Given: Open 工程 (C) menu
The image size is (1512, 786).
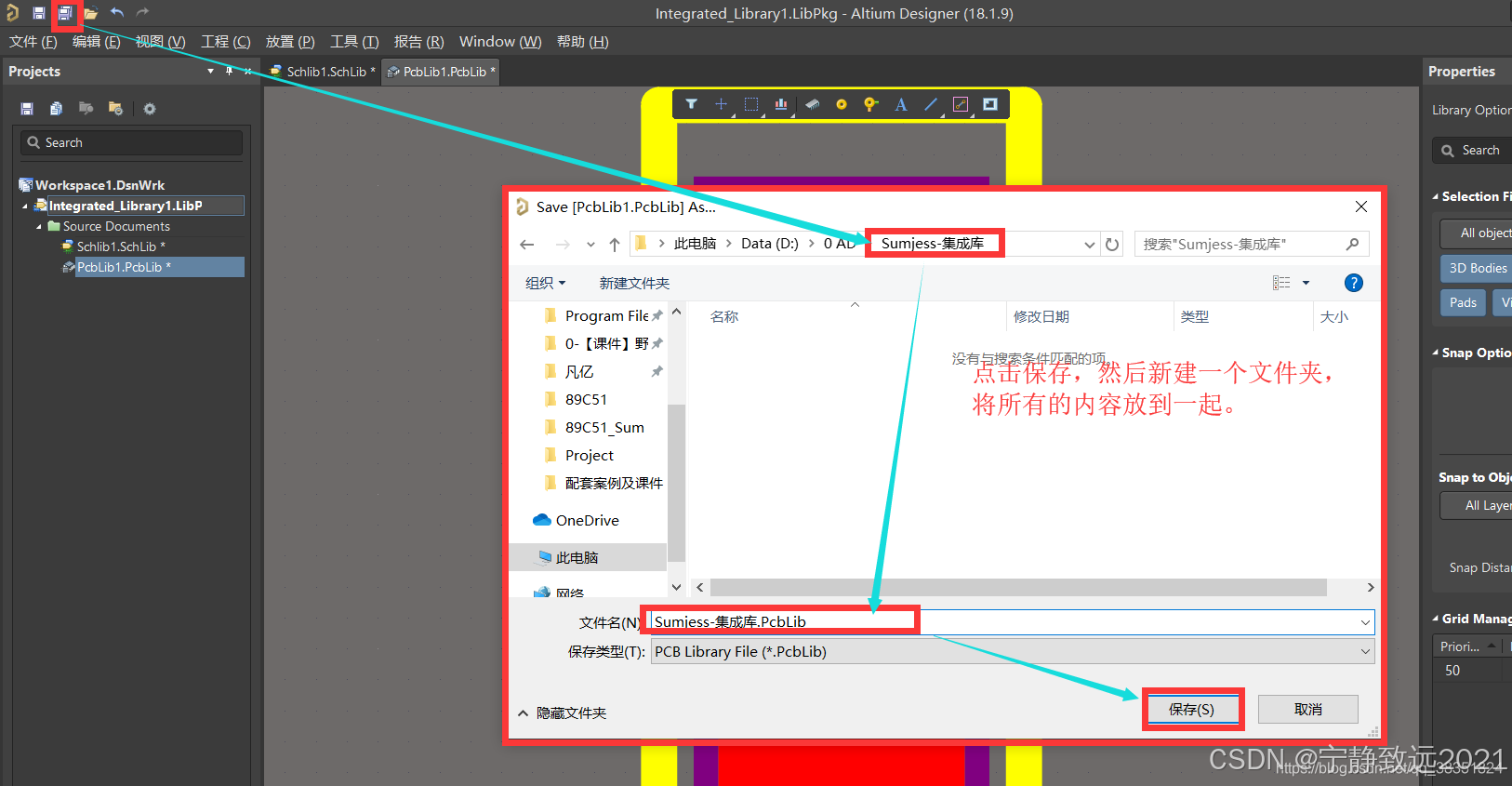Looking at the screenshot, I should pos(226,42).
